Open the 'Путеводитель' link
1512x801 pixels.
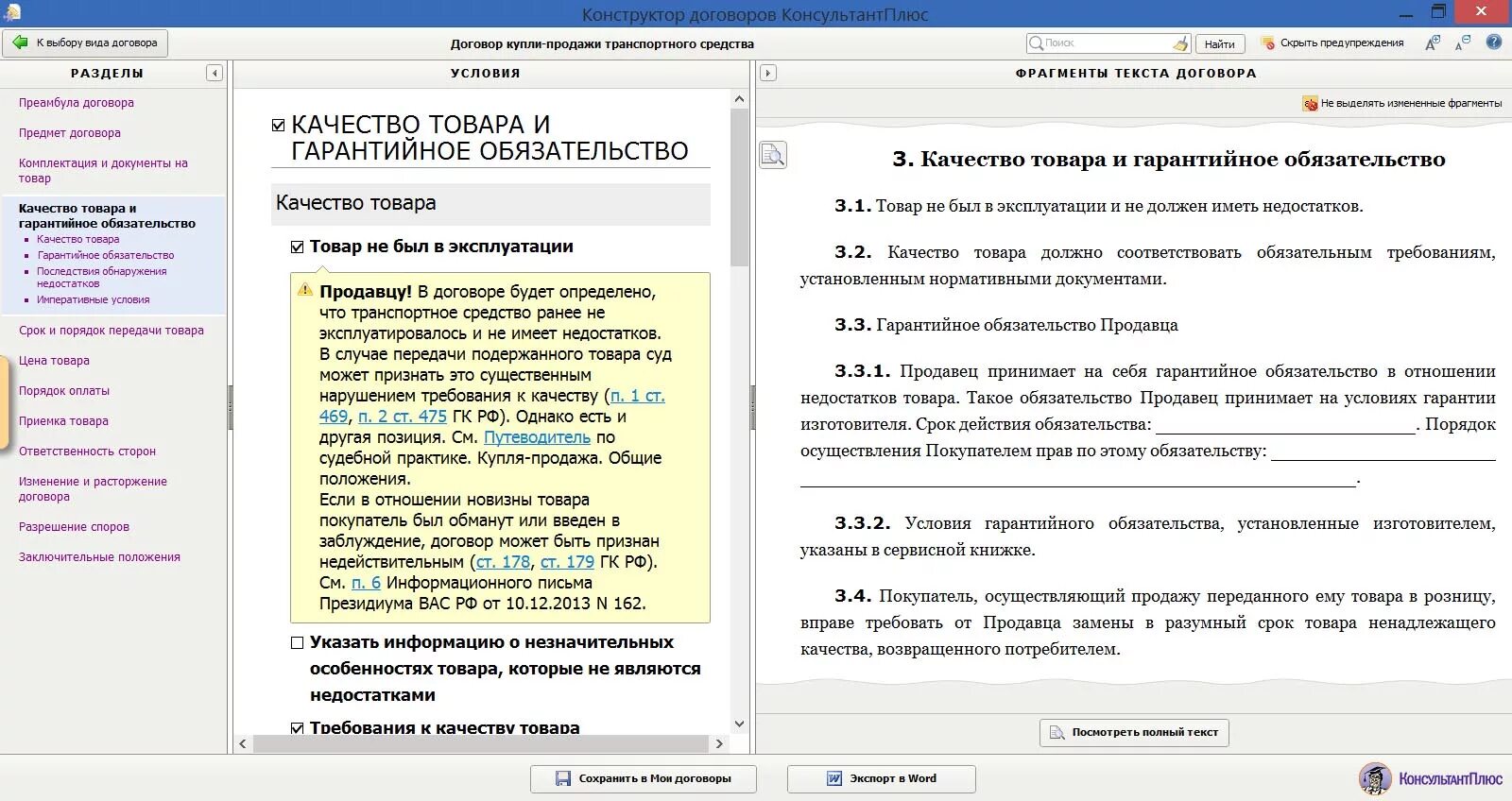pyautogui.click(x=537, y=437)
